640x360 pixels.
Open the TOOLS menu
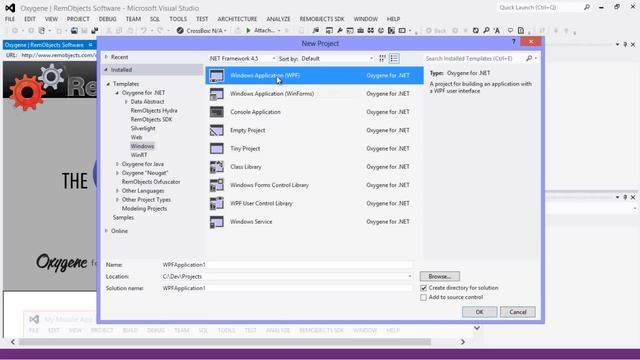click(178, 19)
